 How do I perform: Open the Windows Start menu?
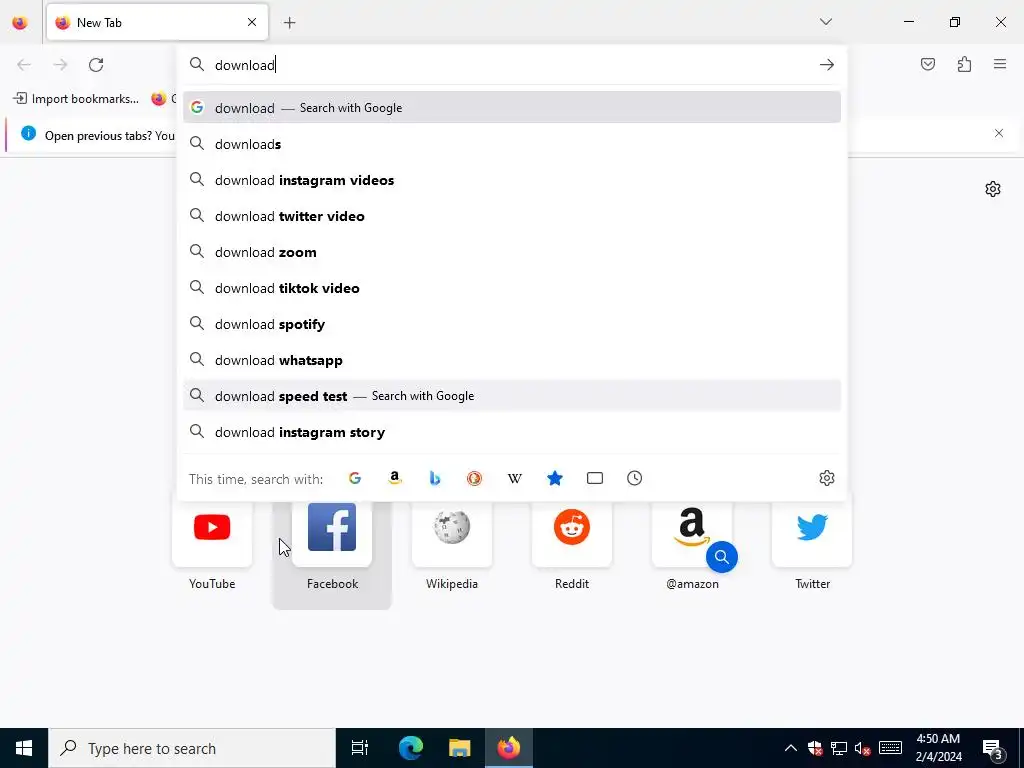point(24,748)
